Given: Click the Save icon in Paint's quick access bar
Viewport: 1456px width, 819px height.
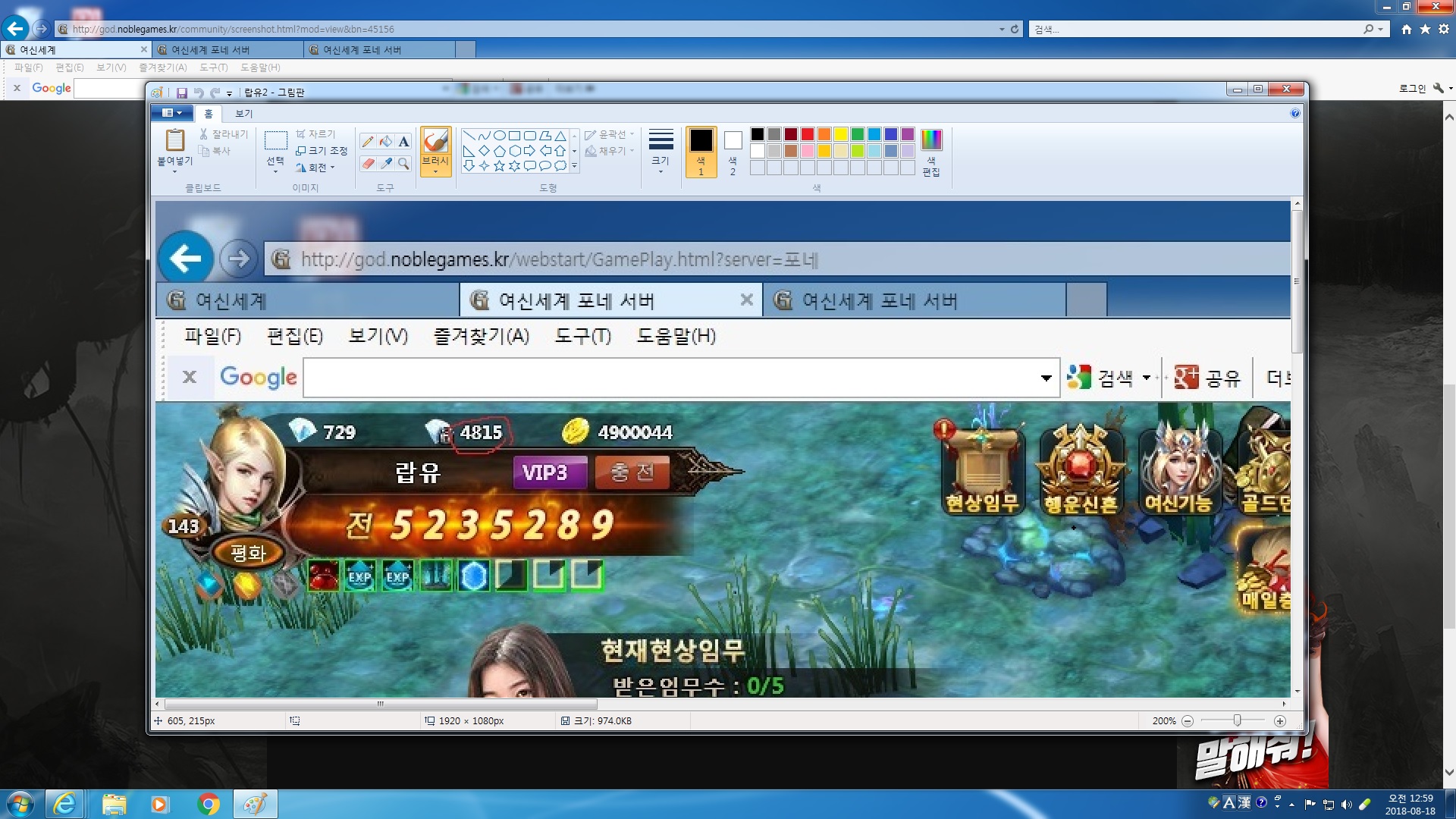Looking at the screenshot, I should point(182,93).
